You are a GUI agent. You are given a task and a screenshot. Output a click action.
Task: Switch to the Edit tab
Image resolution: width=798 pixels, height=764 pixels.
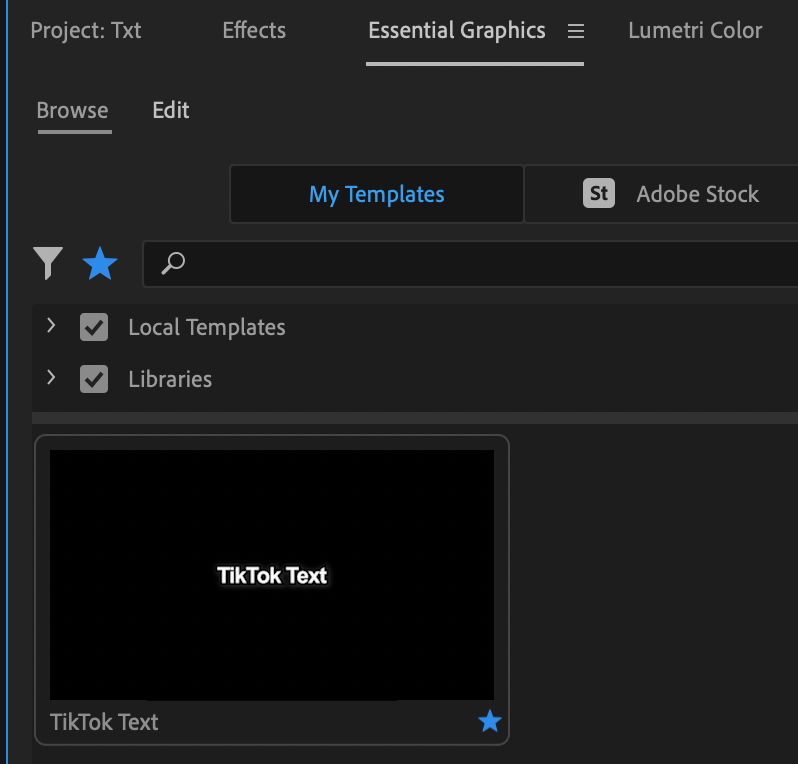[x=171, y=110]
